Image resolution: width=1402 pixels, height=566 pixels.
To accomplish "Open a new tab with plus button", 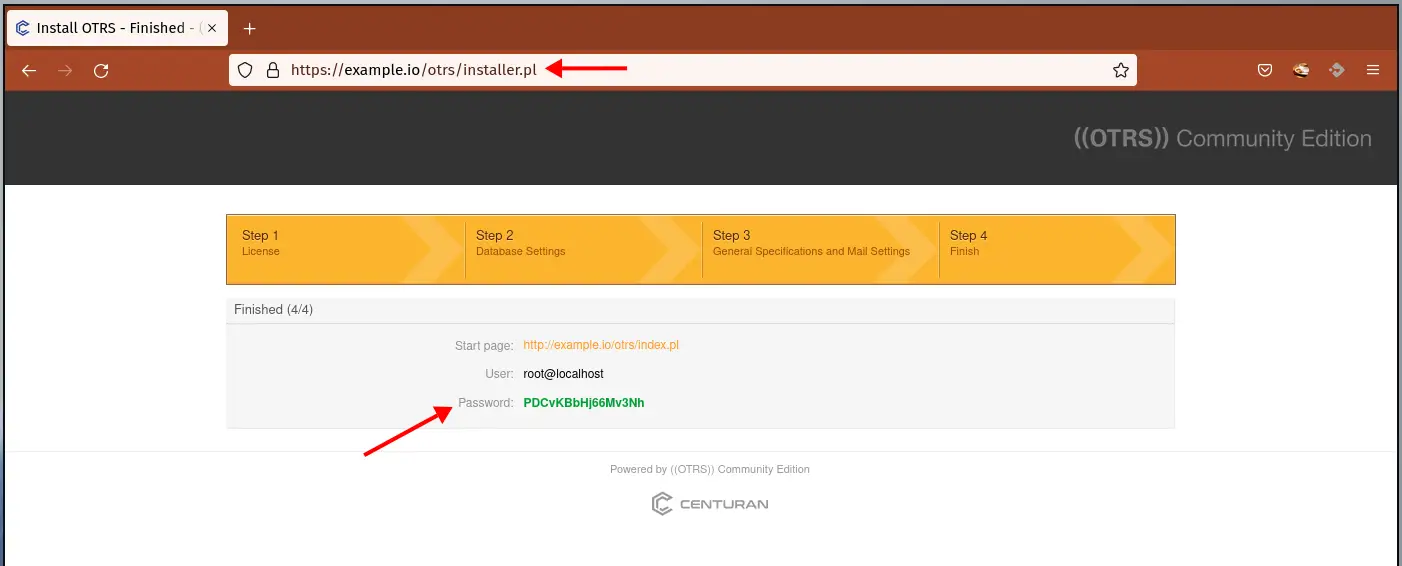I will click(250, 28).
